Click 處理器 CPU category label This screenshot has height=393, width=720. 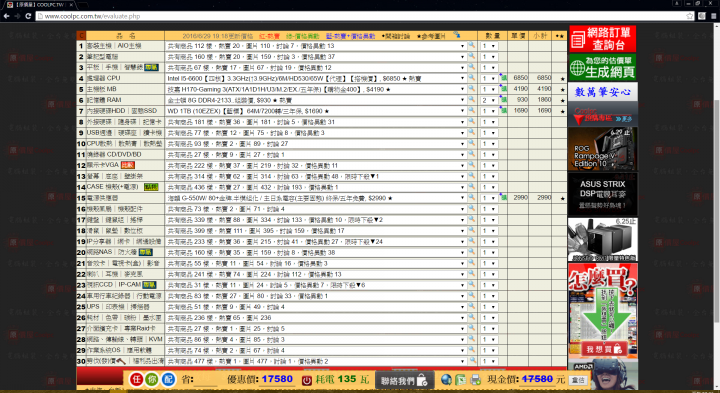point(103,79)
